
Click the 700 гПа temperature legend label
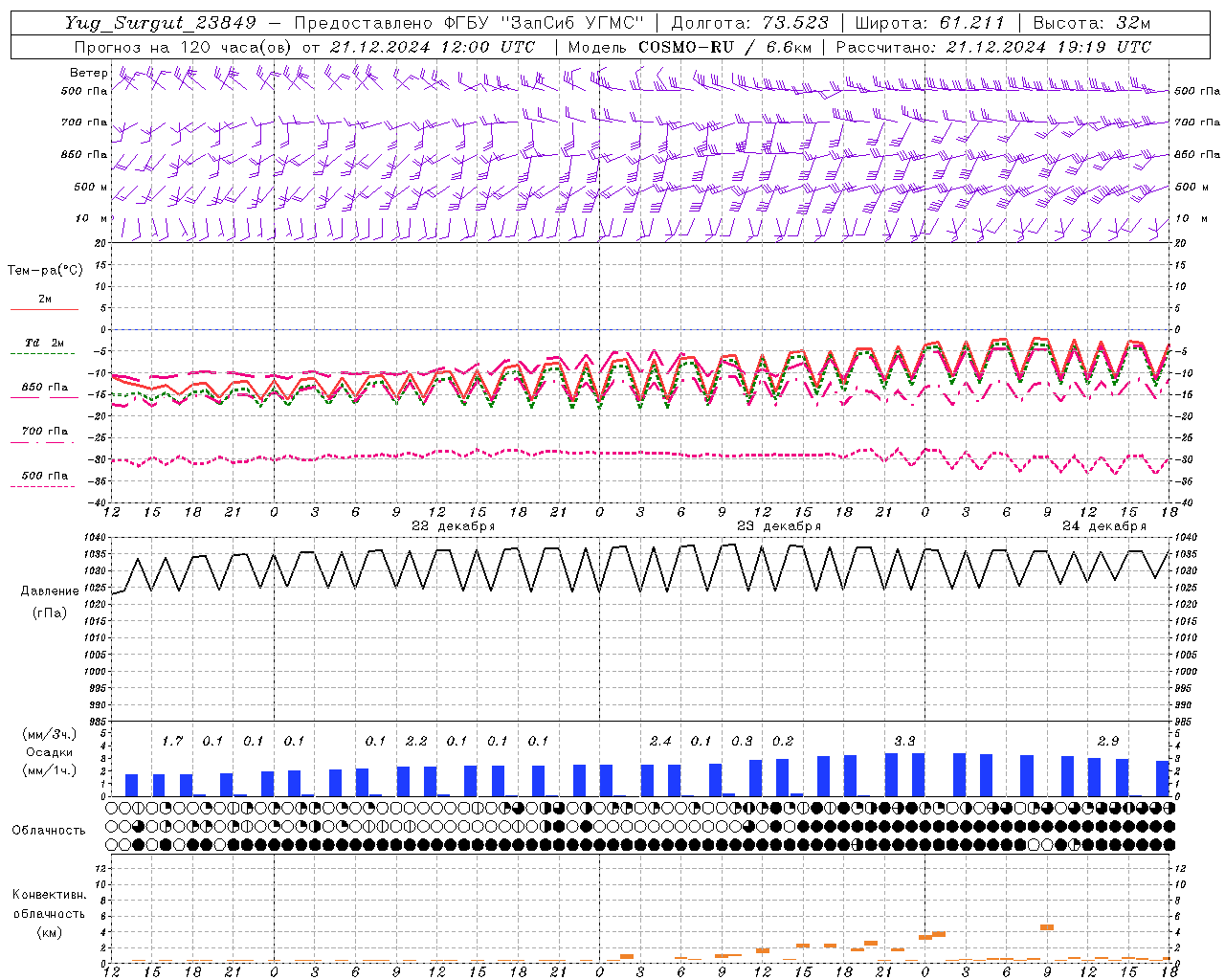(45, 432)
